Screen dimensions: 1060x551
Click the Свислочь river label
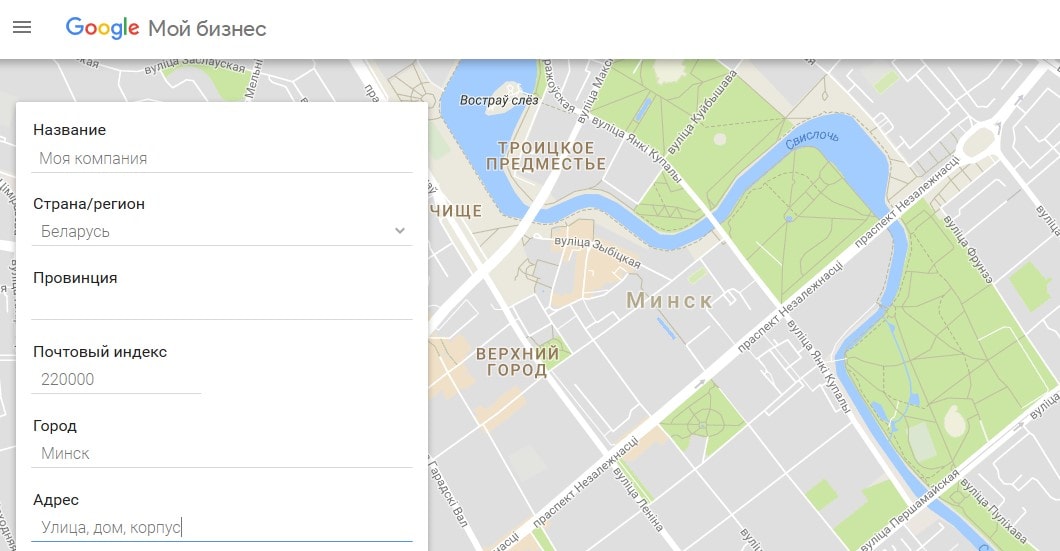point(812,138)
